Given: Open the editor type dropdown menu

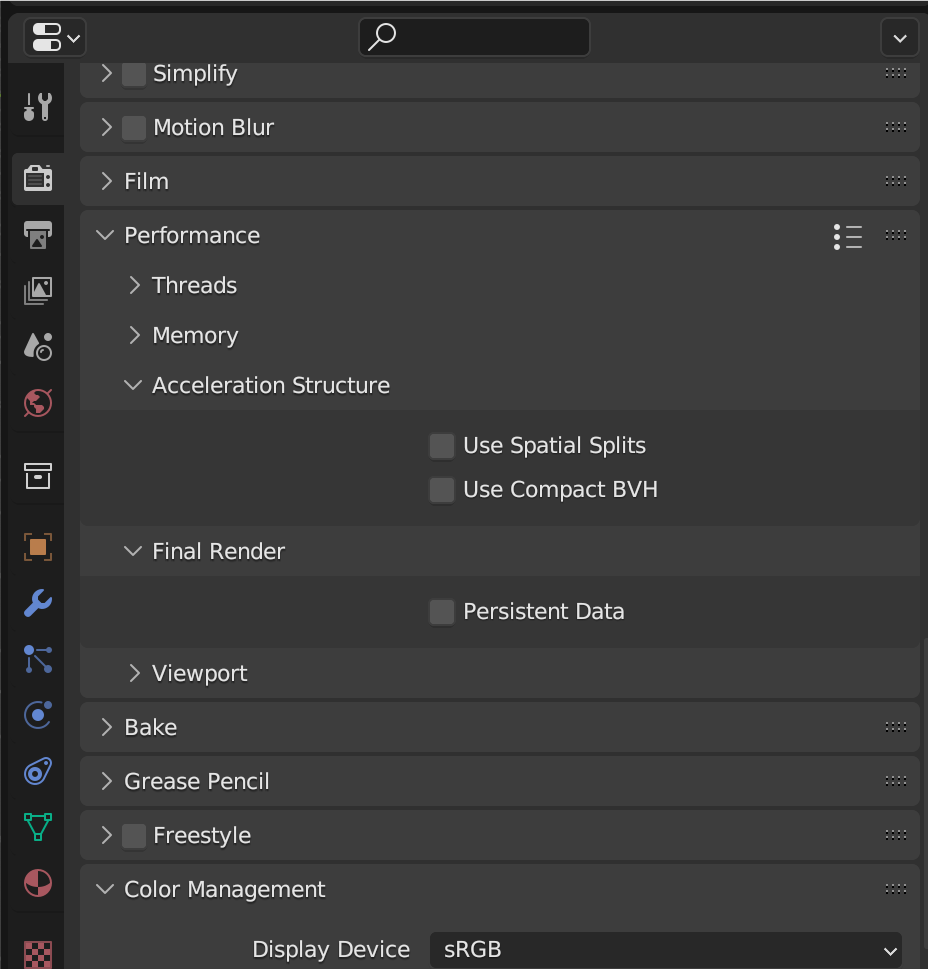Looking at the screenshot, I should pos(55,37).
